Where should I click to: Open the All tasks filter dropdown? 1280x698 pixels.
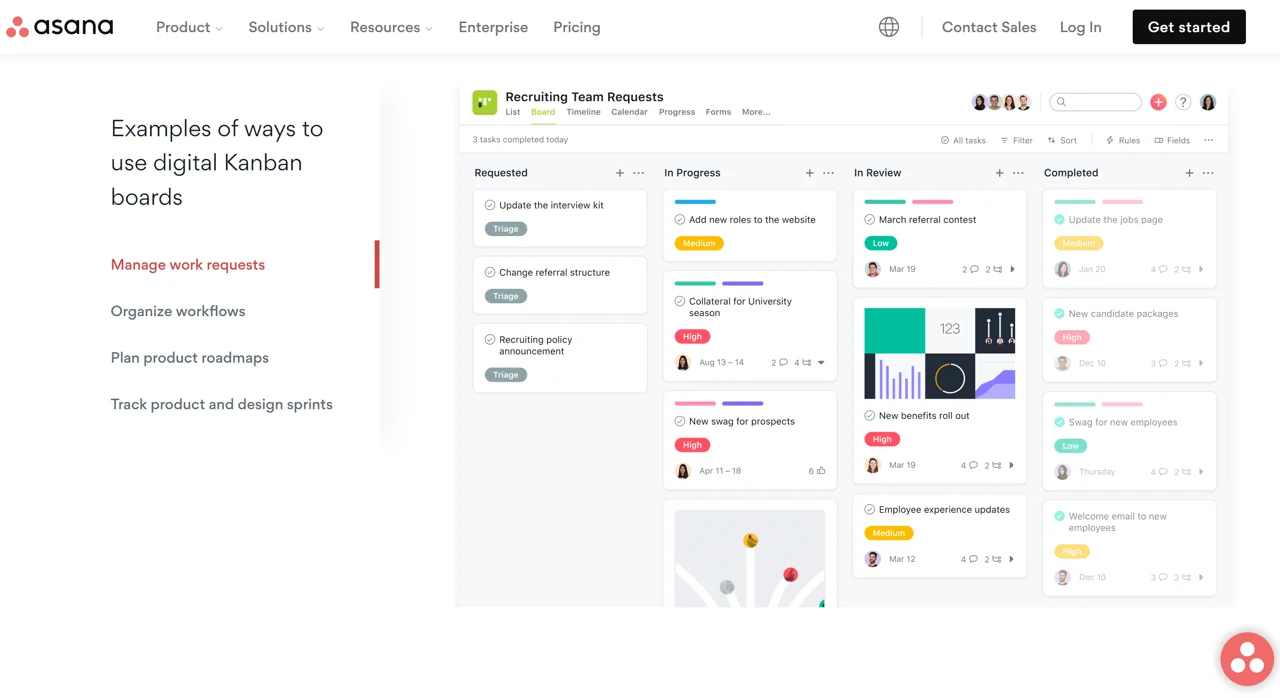point(963,140)
